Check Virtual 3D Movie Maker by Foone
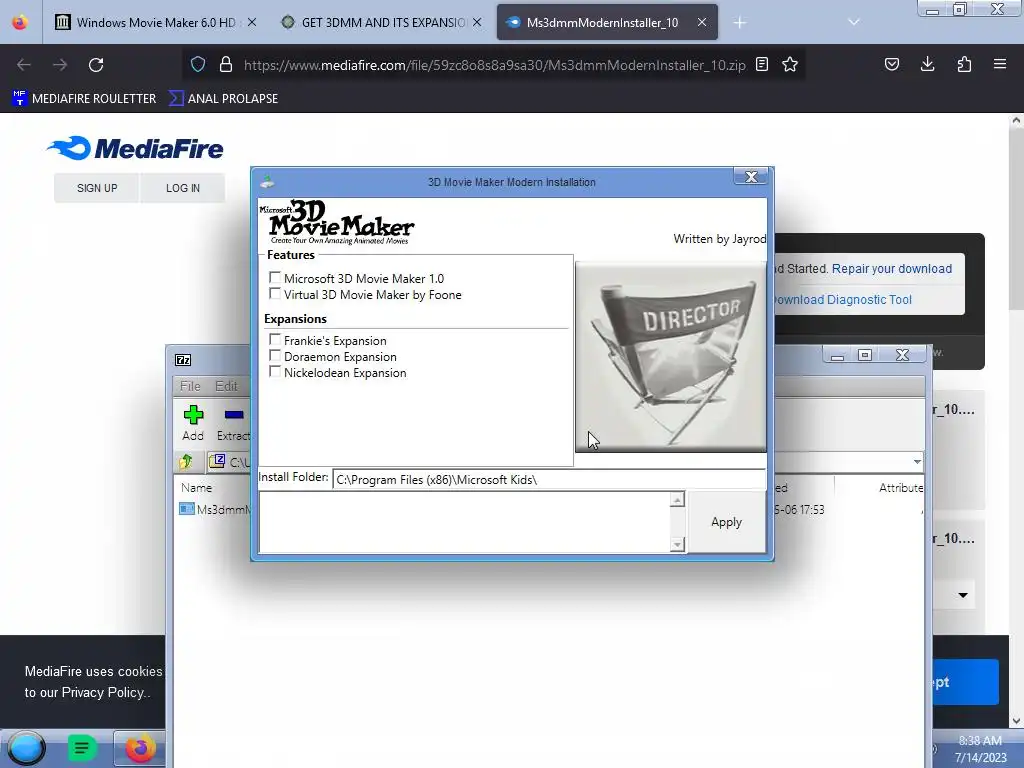 coord(275,294)
